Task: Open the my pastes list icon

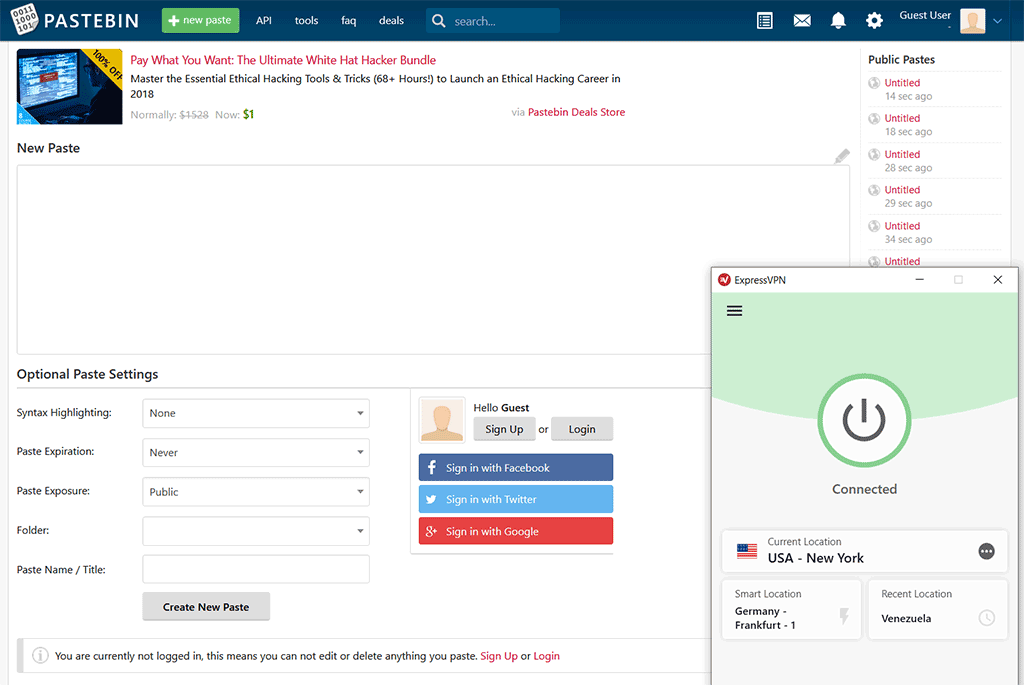Action: [x=764, y=21]
